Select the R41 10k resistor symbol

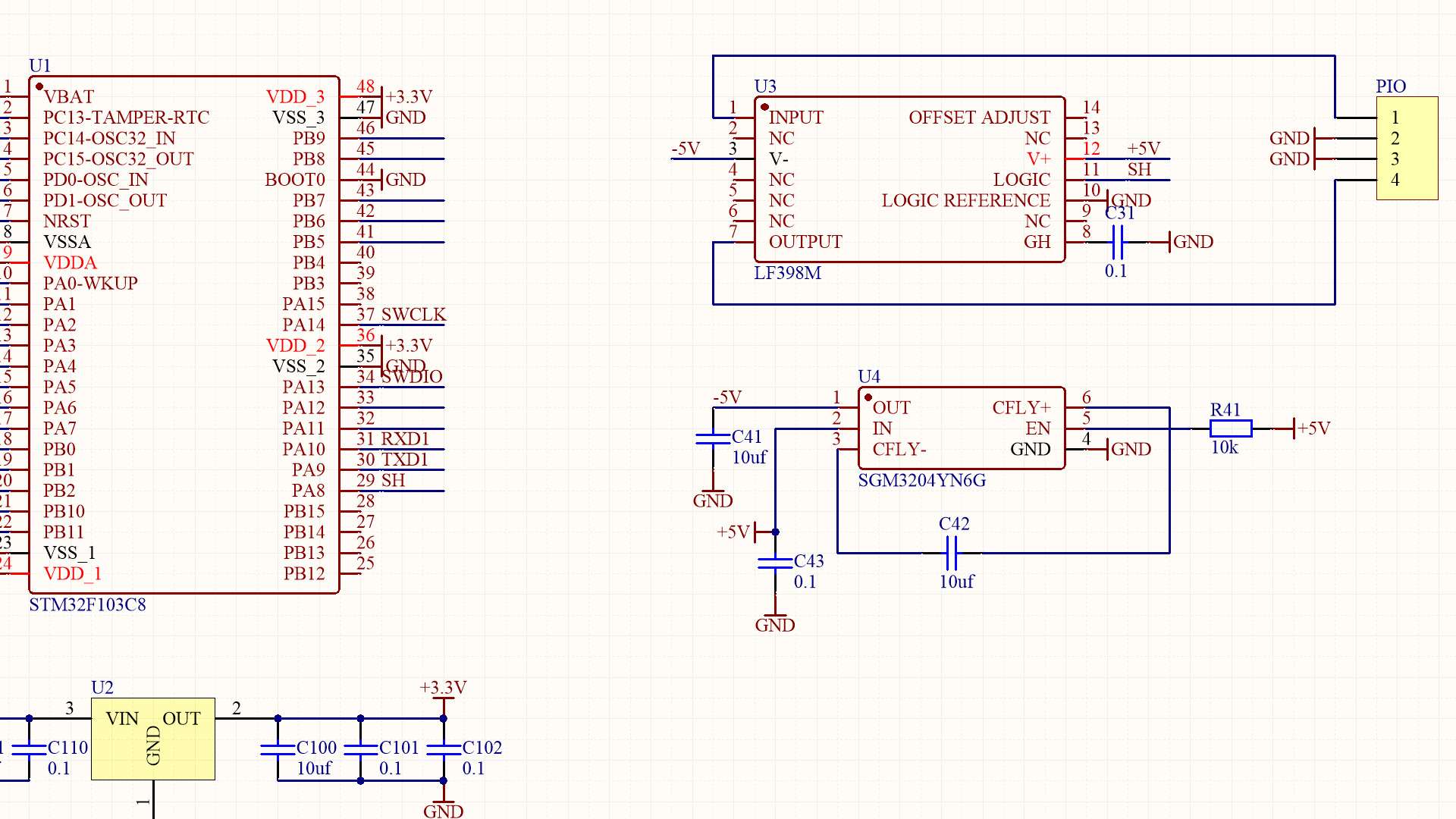[1230, 428]
